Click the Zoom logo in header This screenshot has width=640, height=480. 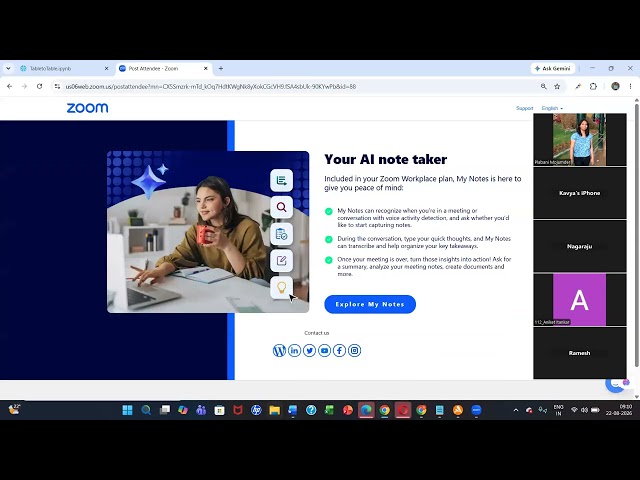pyautogui.click(x=87, y=108)
